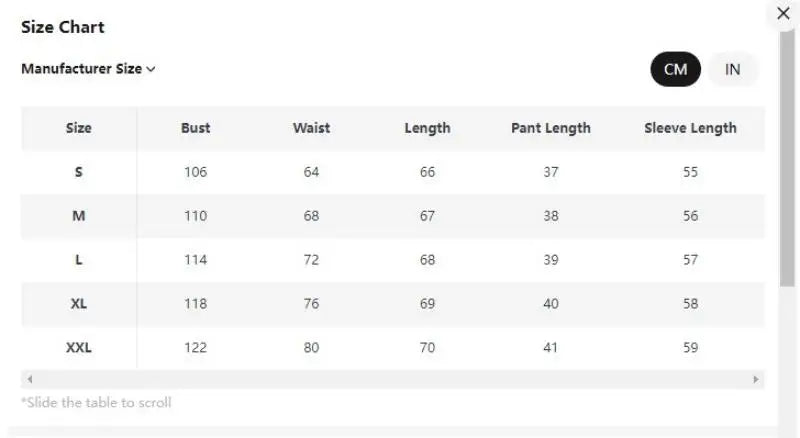Select the Waist column header
Viewport: 800px width, 438px height.
pos(311,128)
